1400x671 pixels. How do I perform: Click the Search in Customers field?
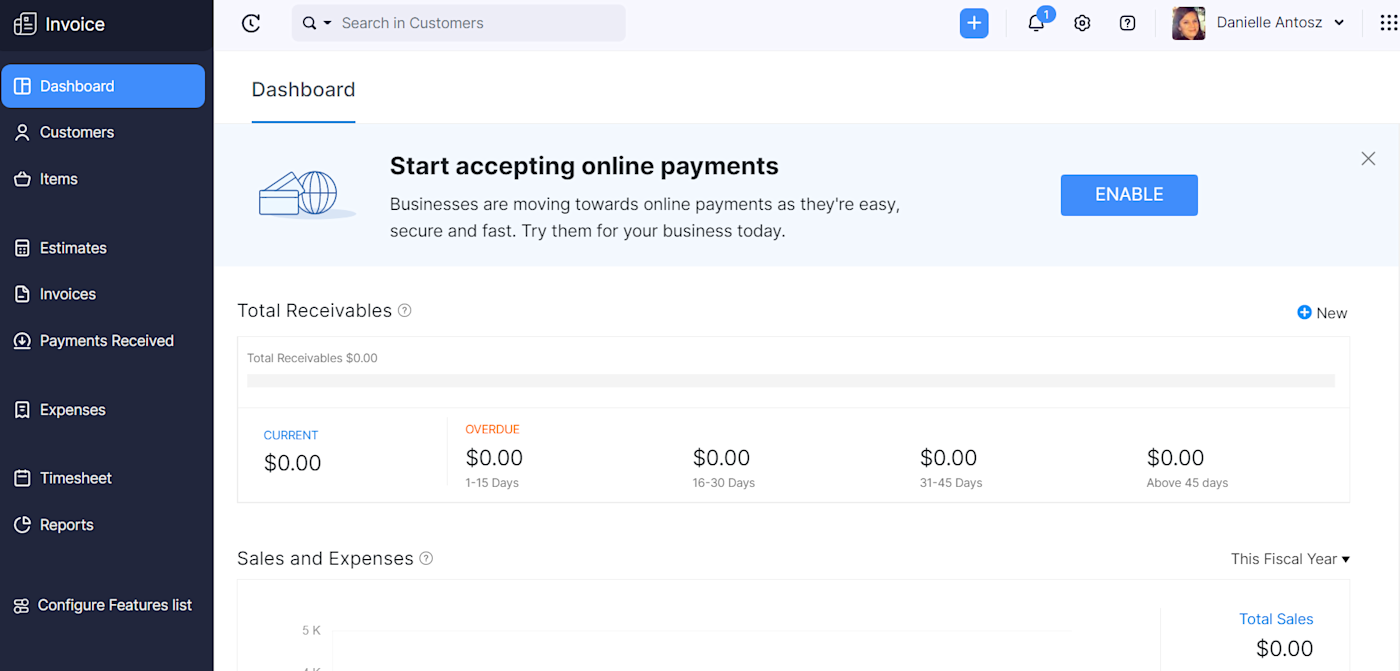(475, 23)
